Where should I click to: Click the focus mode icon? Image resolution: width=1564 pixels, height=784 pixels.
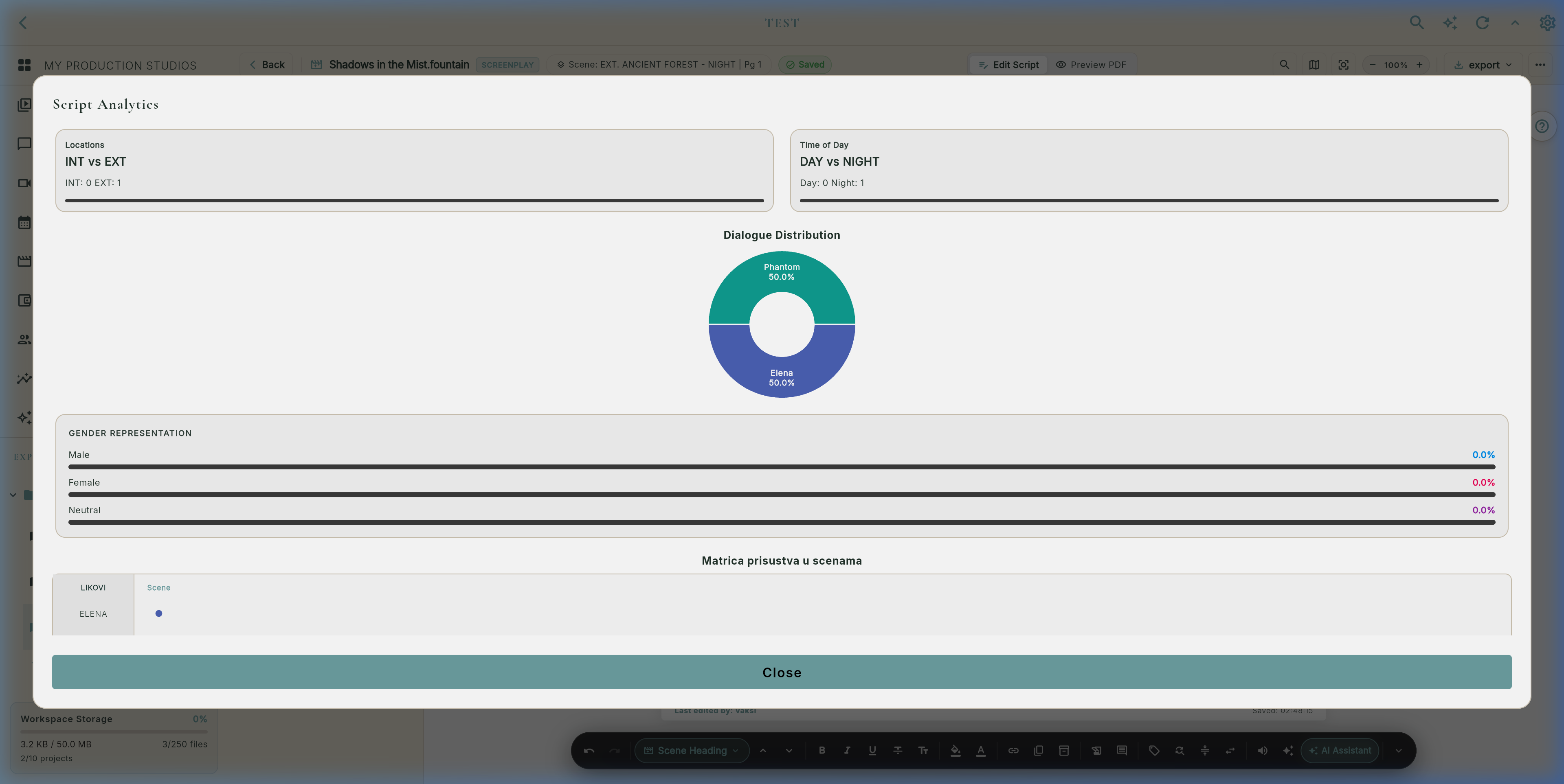[x=1344, y=65]
